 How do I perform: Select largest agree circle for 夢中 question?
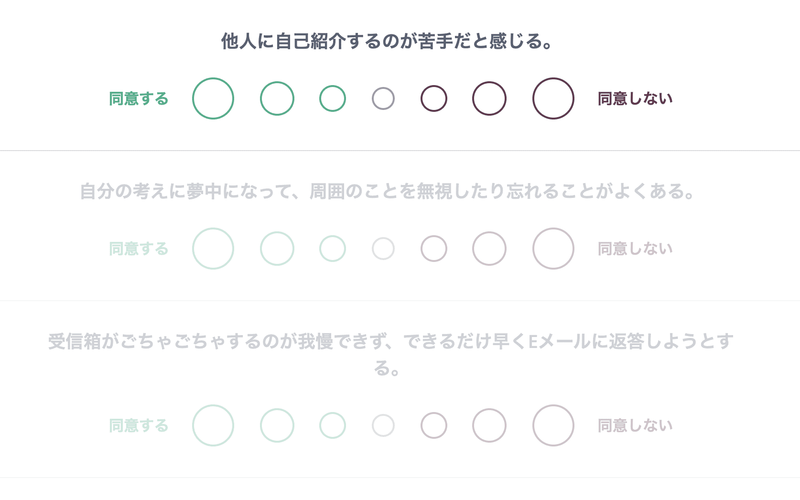(x=213, y=248)
